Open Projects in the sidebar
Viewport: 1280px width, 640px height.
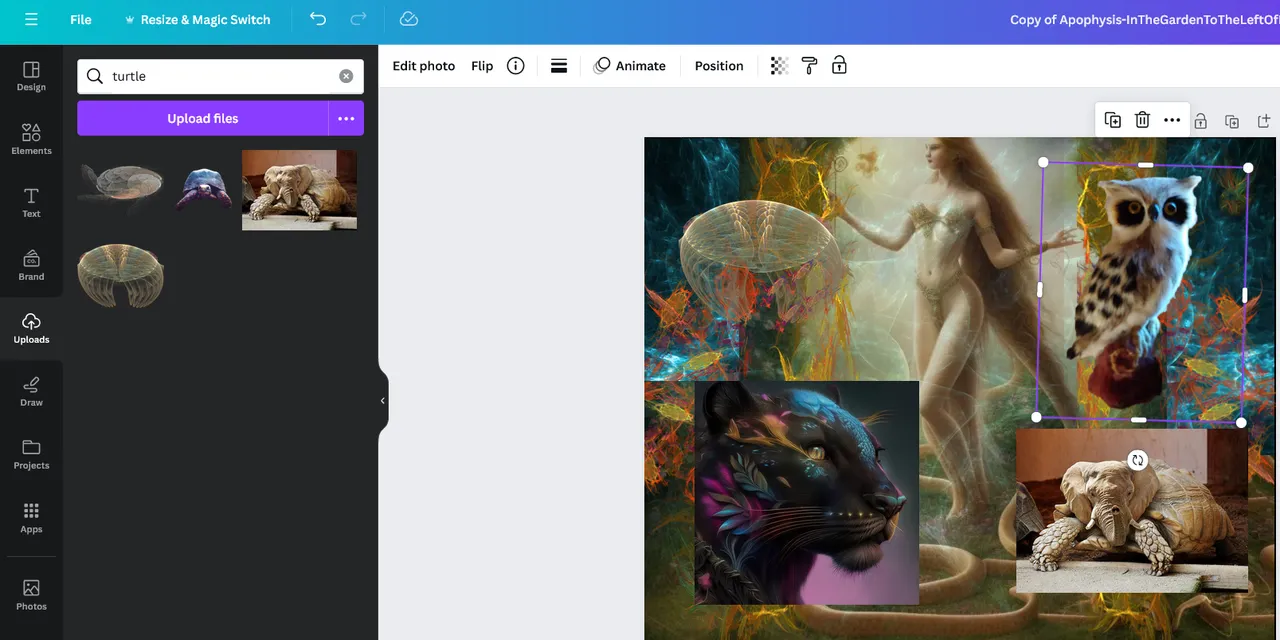click(31, 454)
